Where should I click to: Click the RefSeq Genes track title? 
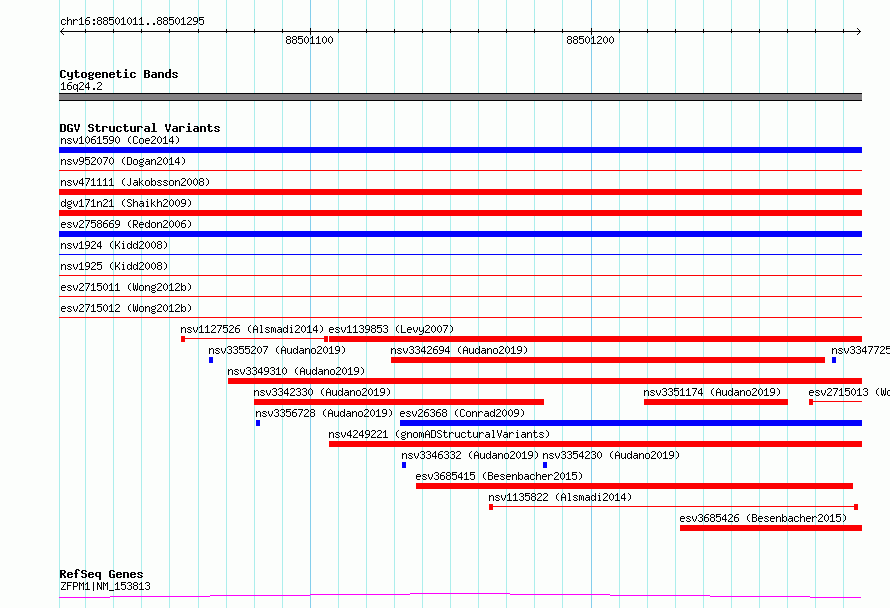(x=101, y=574)
